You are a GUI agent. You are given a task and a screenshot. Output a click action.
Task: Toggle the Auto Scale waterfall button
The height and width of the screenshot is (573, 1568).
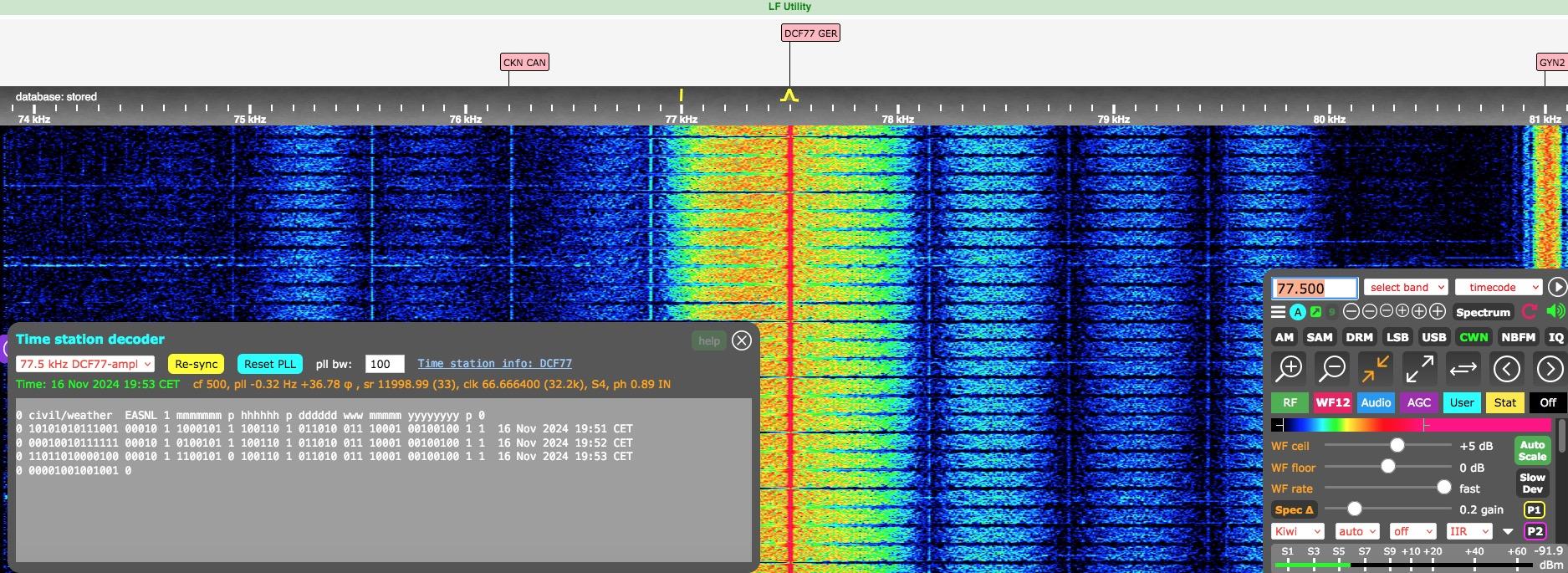click(1532, 451)
